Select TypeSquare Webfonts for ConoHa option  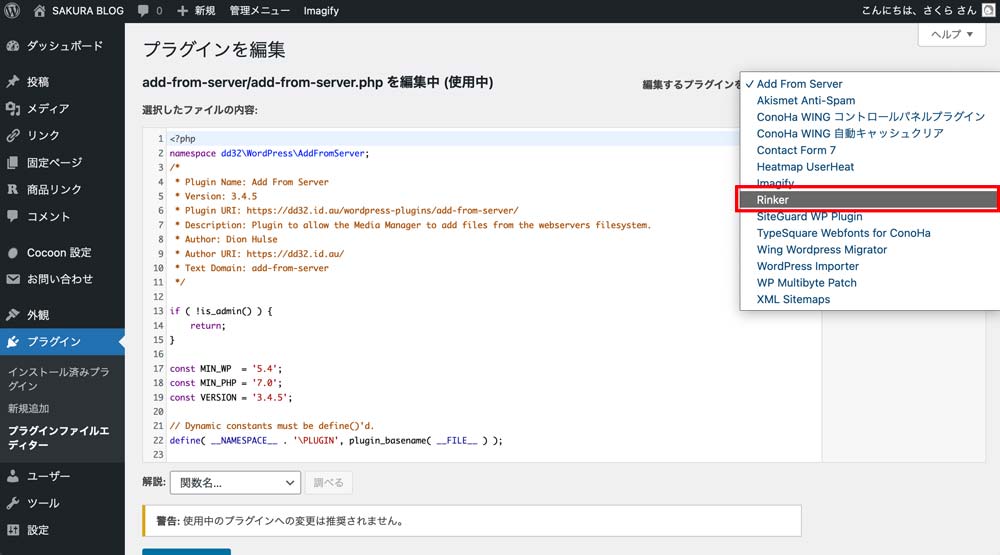869,233
